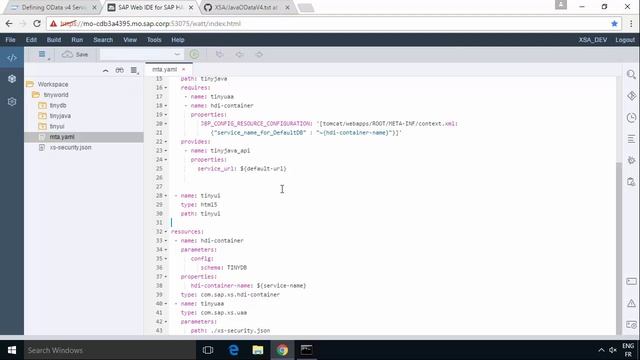The image size is (640, 360).
Task: Open the second cube icon in left sidebar
Action: [12, 79]
